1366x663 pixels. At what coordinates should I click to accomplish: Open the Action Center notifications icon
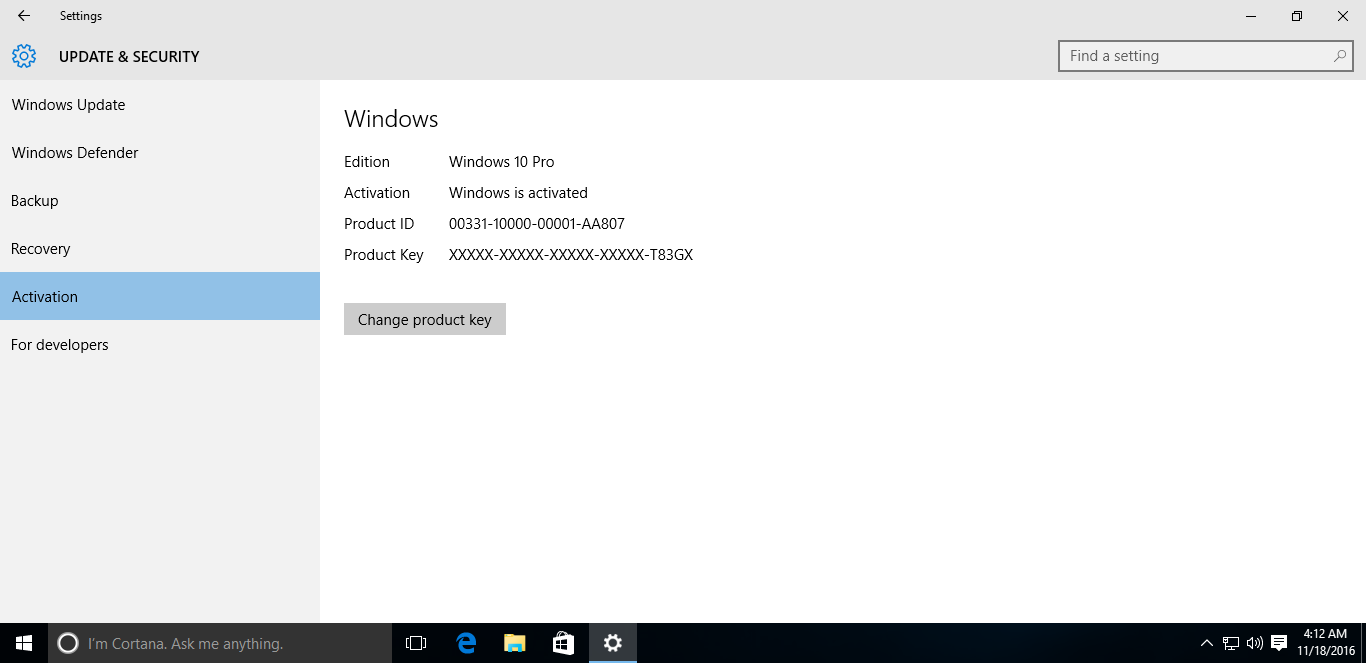click(x=1279, y=643)
